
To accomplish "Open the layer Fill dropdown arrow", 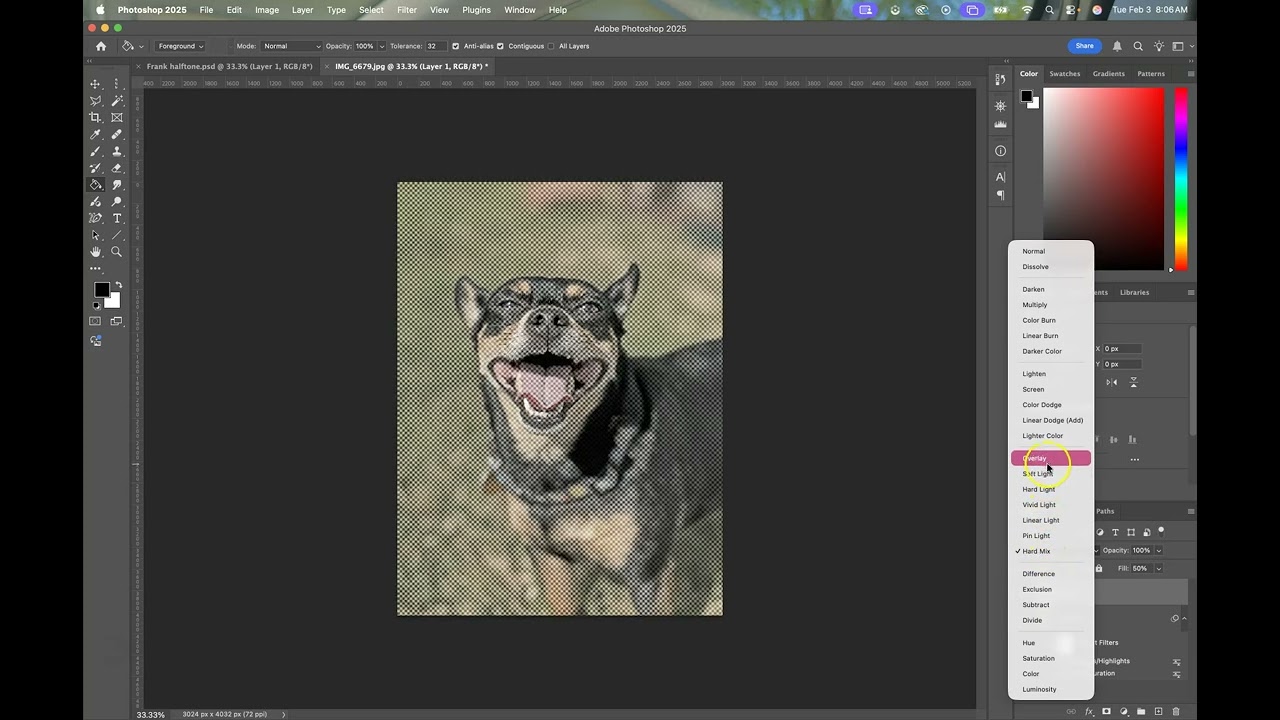I will (x=1159, y=568).
